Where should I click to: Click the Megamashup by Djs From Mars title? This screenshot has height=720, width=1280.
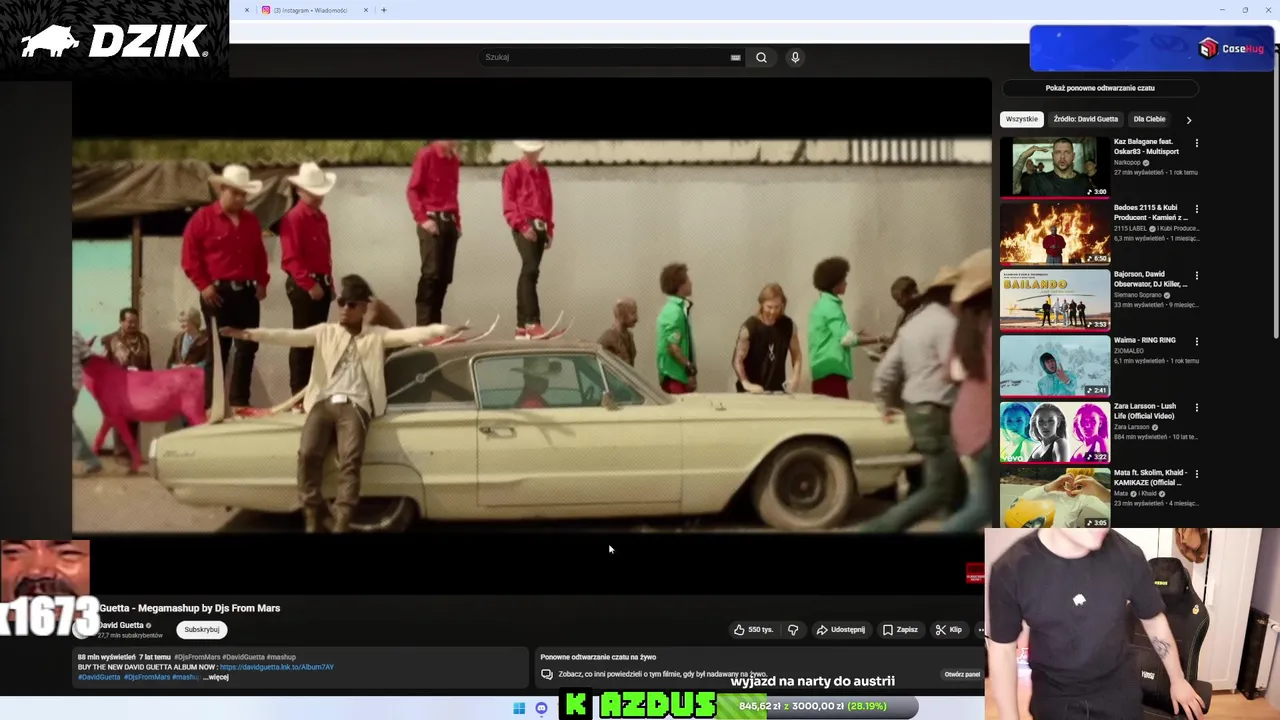point(190,608)
